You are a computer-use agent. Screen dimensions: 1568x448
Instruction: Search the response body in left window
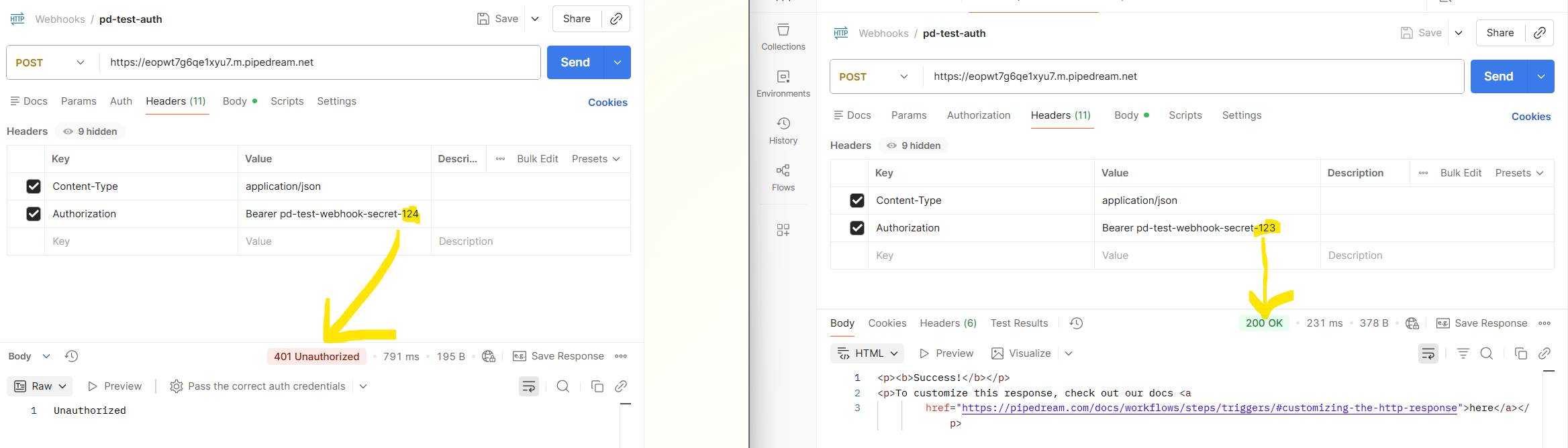(x=563, y=386)
